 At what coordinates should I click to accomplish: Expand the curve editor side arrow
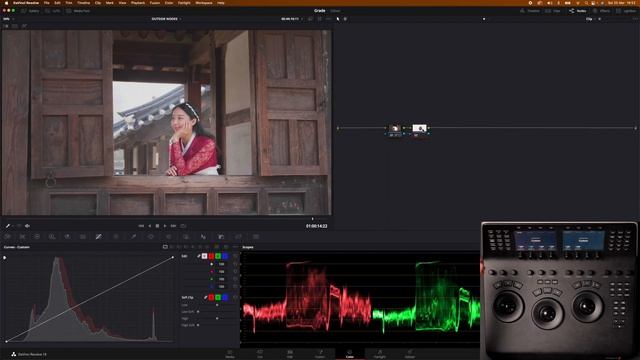coord(4,258)
